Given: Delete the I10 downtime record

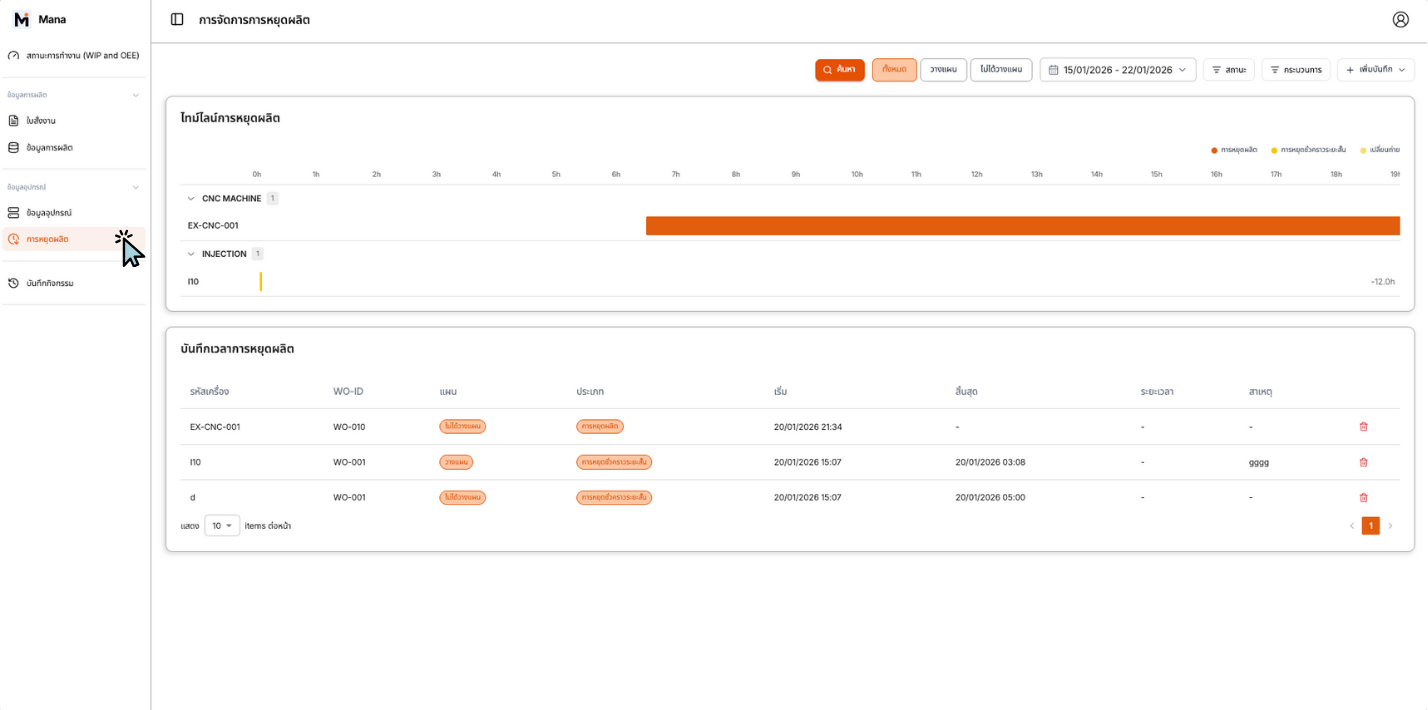Looking at the screenshot, I should pos(1363,462).
